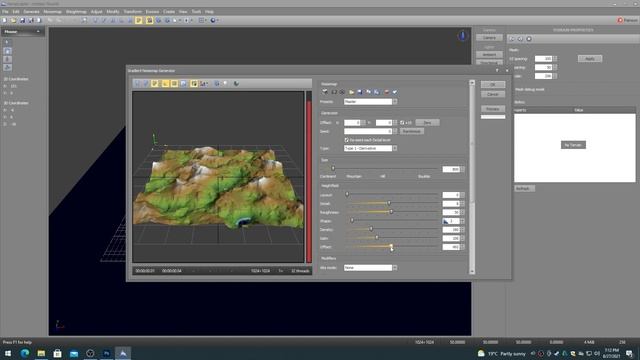
Task: Click first icon under the Heightmap section
Action: click(x=325, y=92)
